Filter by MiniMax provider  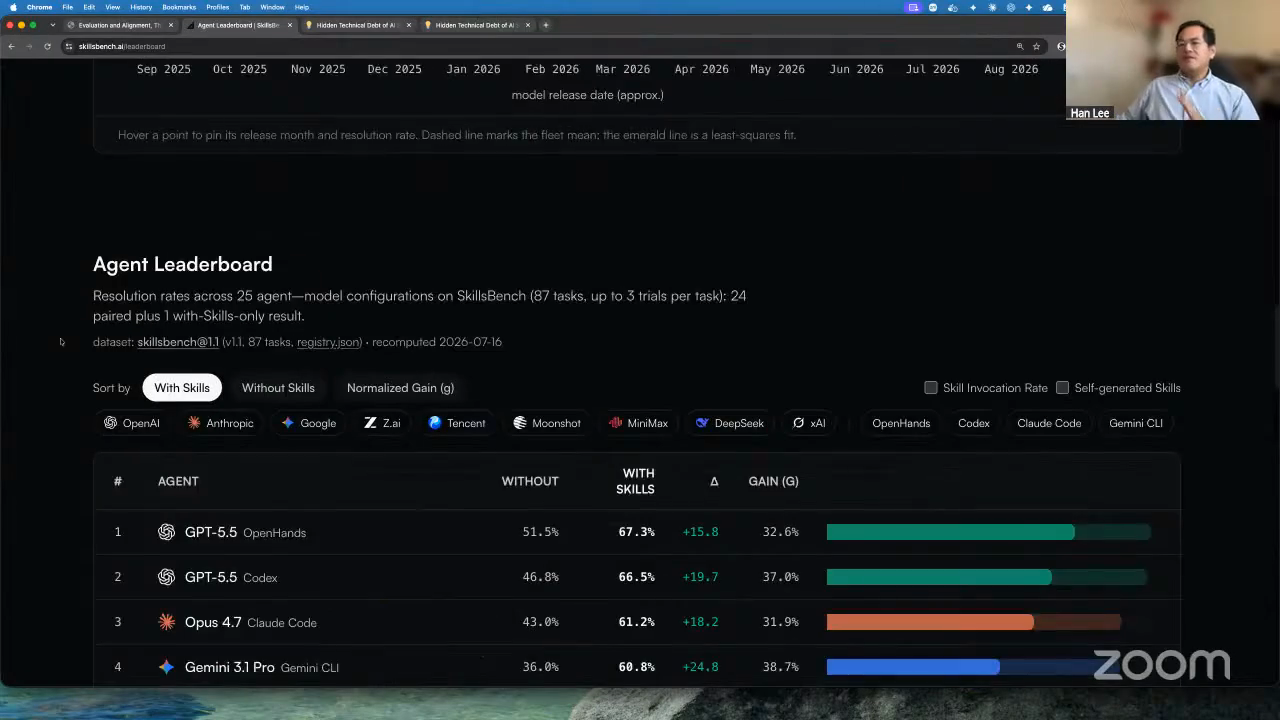[638, 423]
